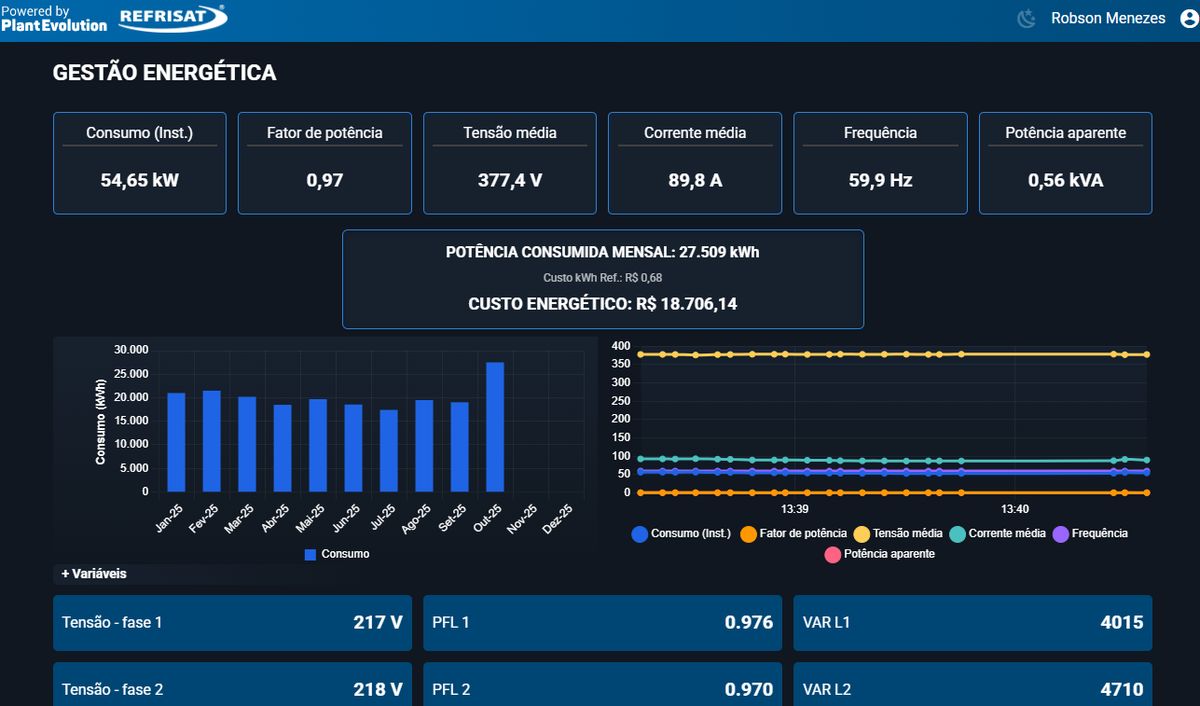Click the Jul-25 consumption bar

(x=388, y=451)
